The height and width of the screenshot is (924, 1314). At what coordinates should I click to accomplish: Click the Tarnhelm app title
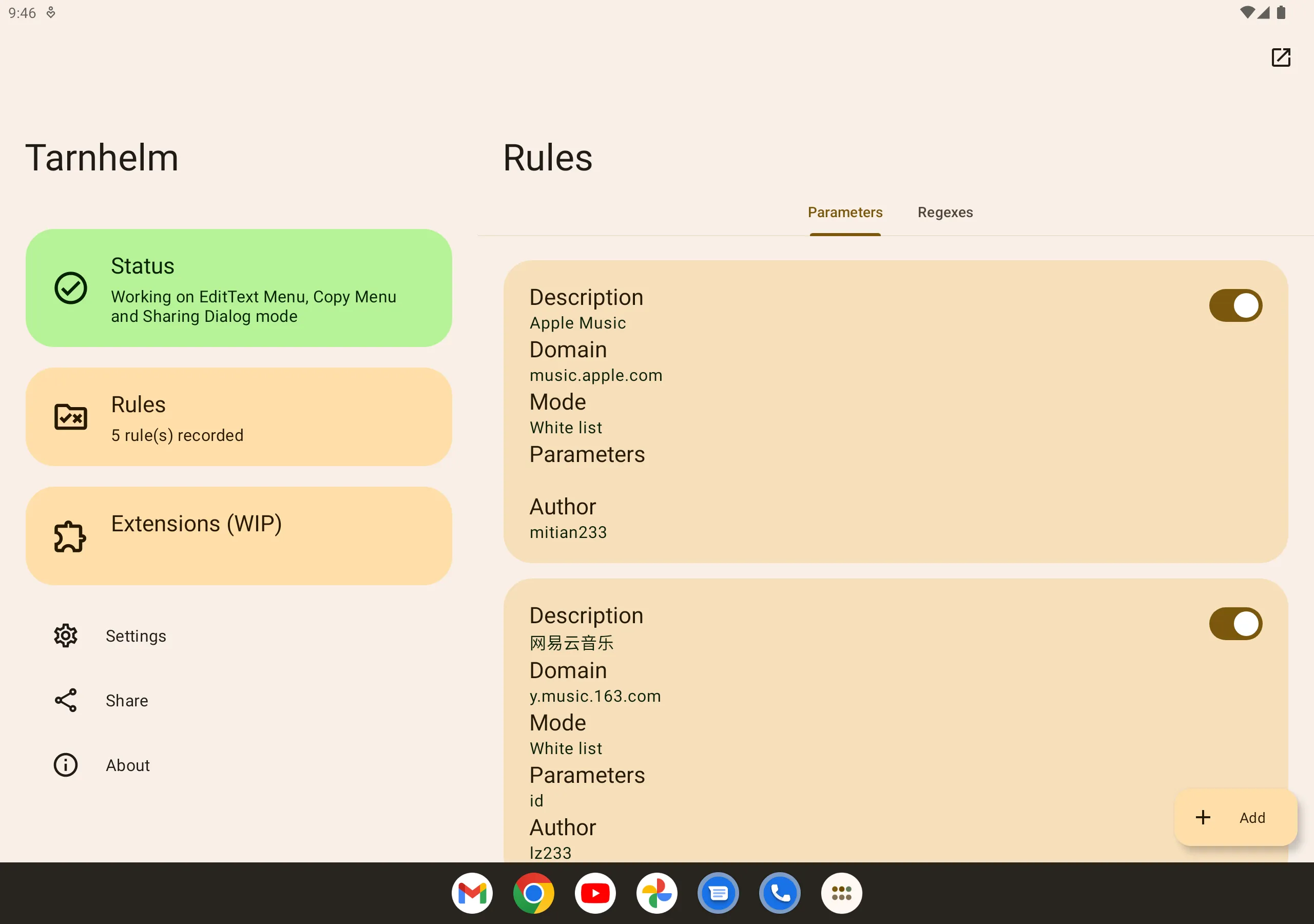point(102,158)
